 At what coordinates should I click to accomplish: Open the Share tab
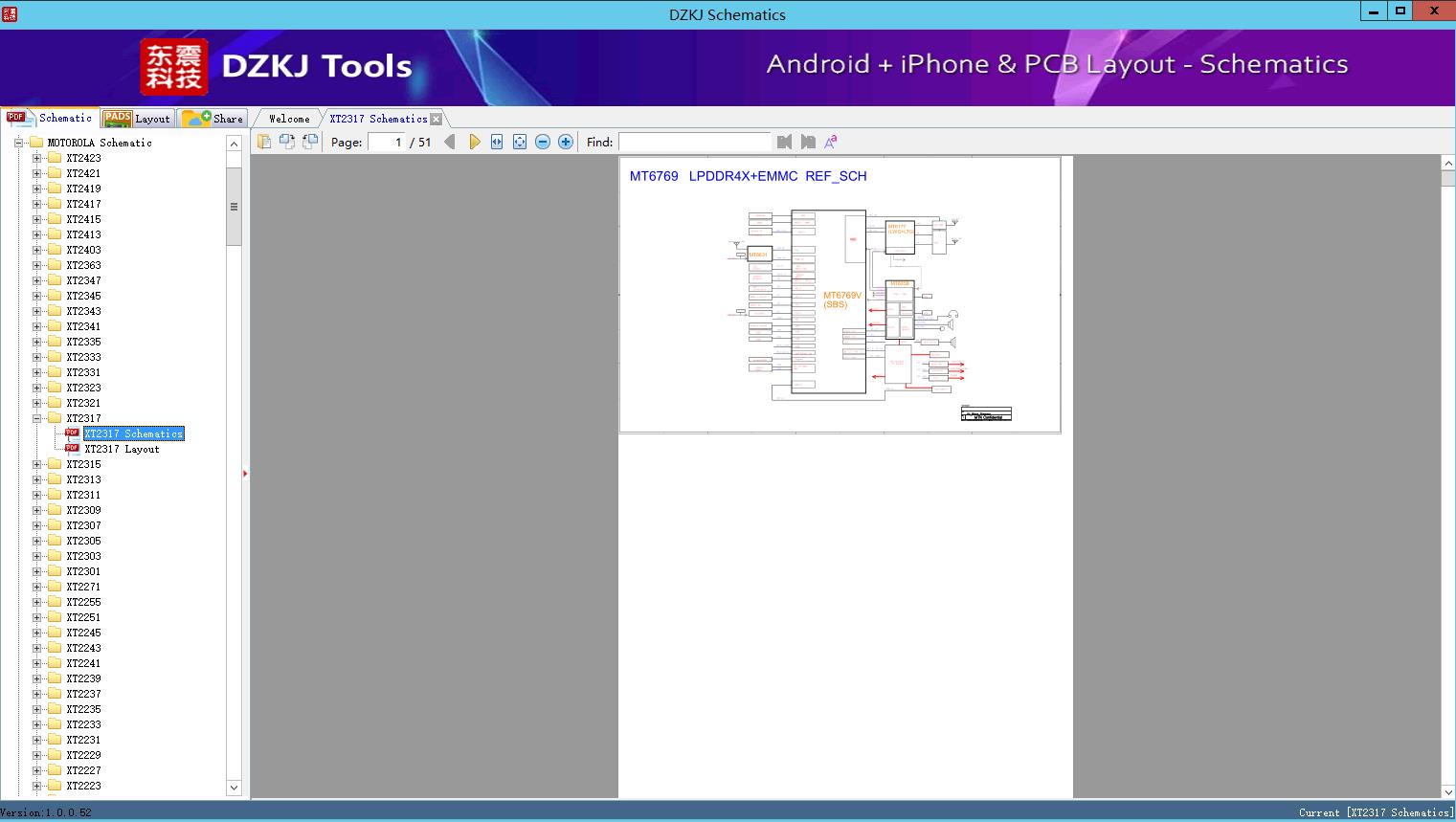click(213, 119)
